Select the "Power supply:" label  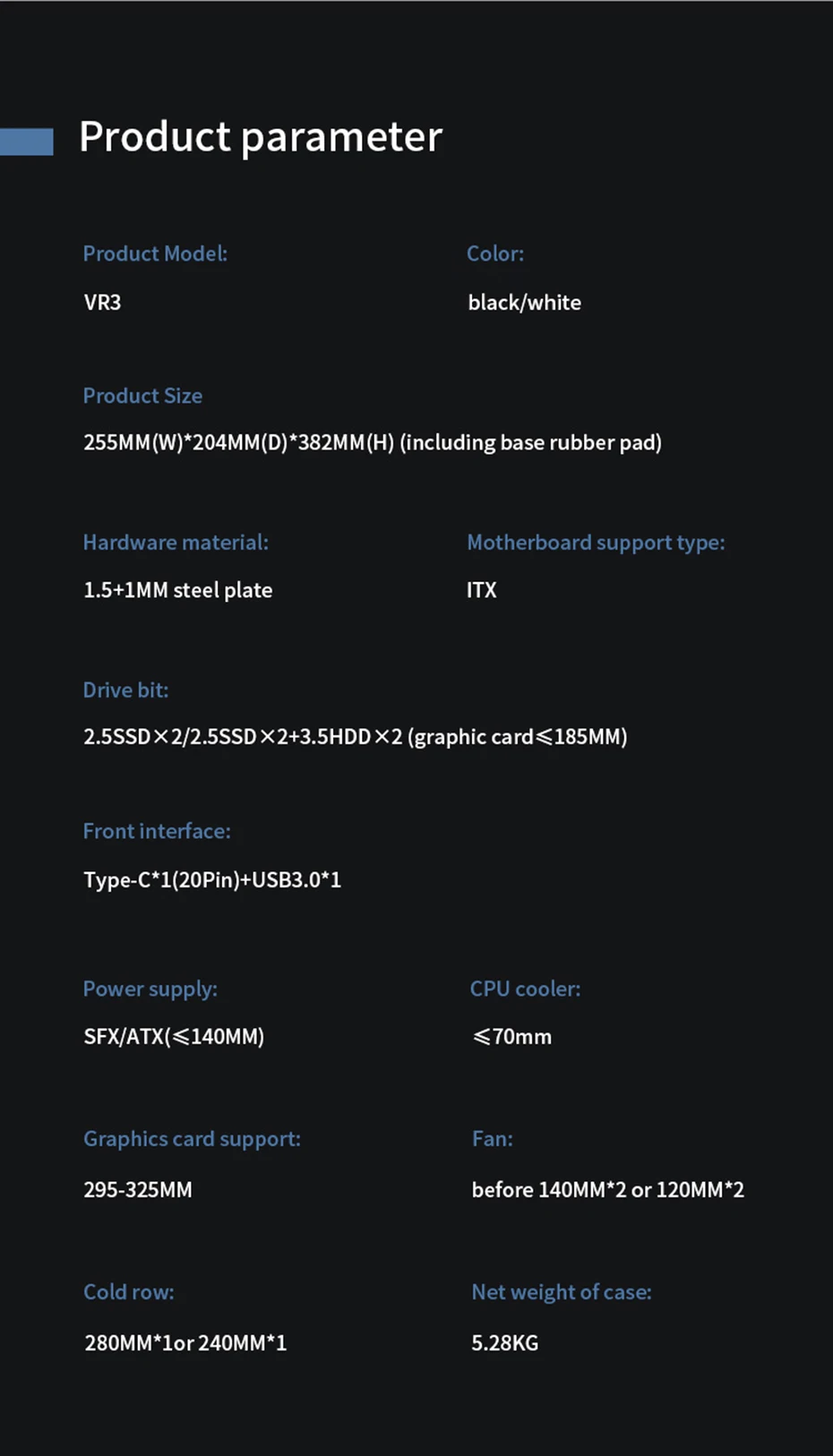click(x=150, y=989)
